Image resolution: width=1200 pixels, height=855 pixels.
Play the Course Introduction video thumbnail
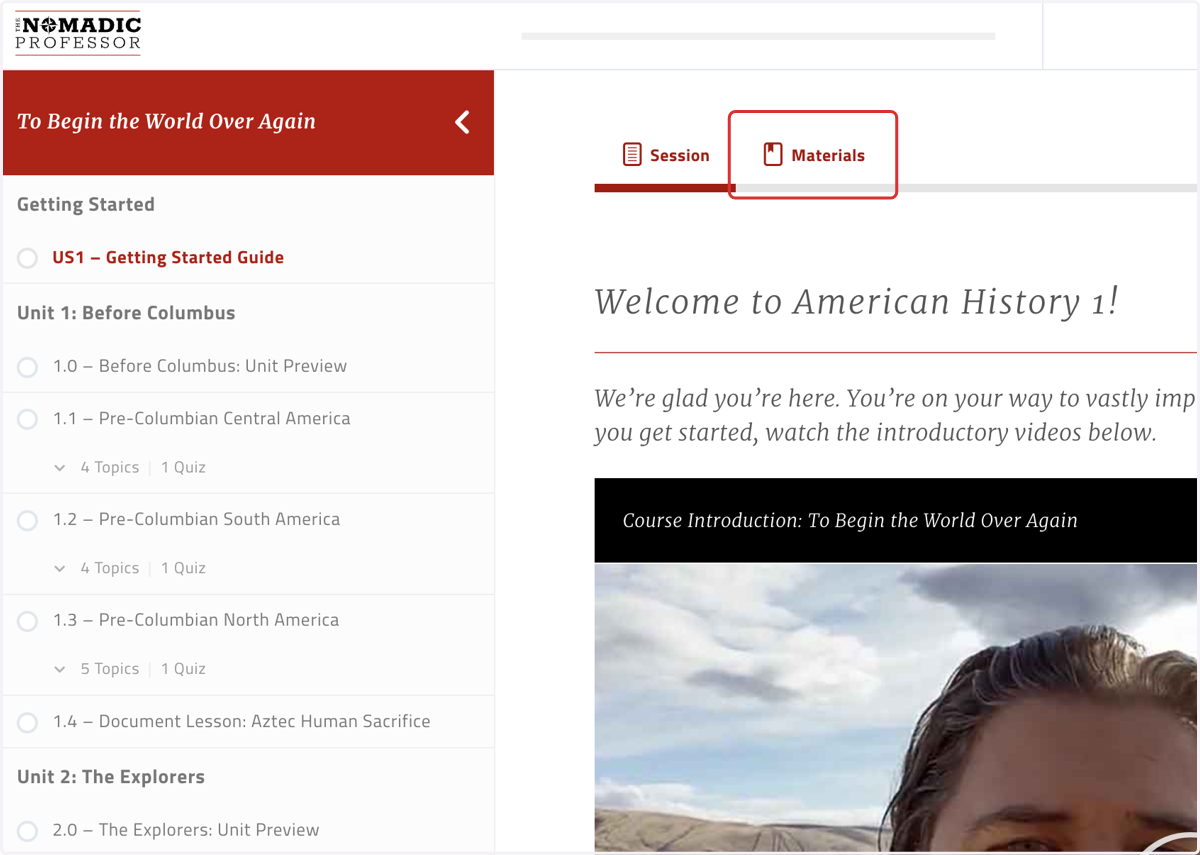(896, 708)
